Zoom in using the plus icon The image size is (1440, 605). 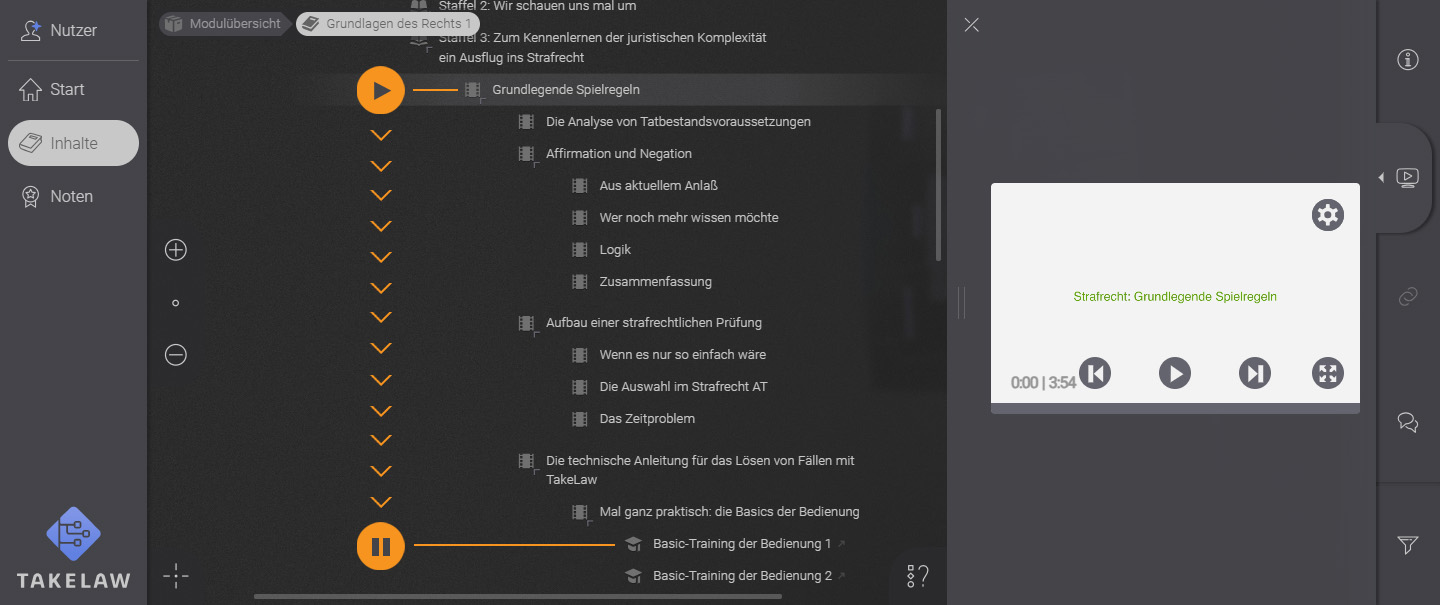pyautogui.click(x=175, y=249)
